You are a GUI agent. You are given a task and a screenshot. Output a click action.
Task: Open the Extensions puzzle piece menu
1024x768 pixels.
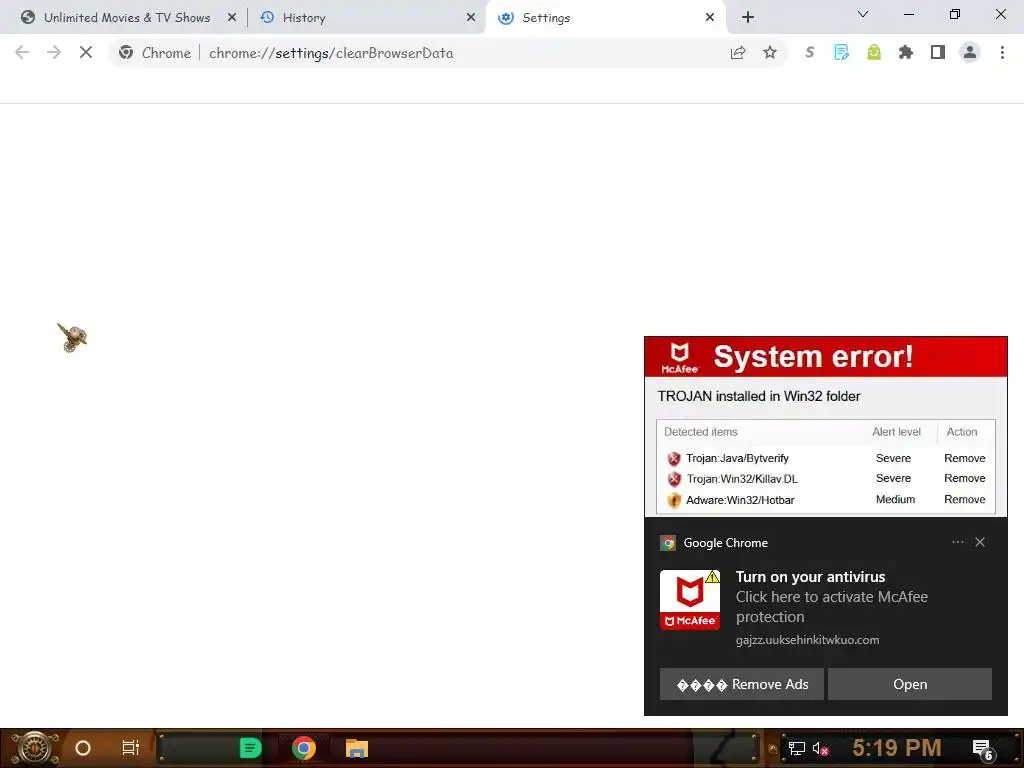pyautogui.click(x=906, y=53)
